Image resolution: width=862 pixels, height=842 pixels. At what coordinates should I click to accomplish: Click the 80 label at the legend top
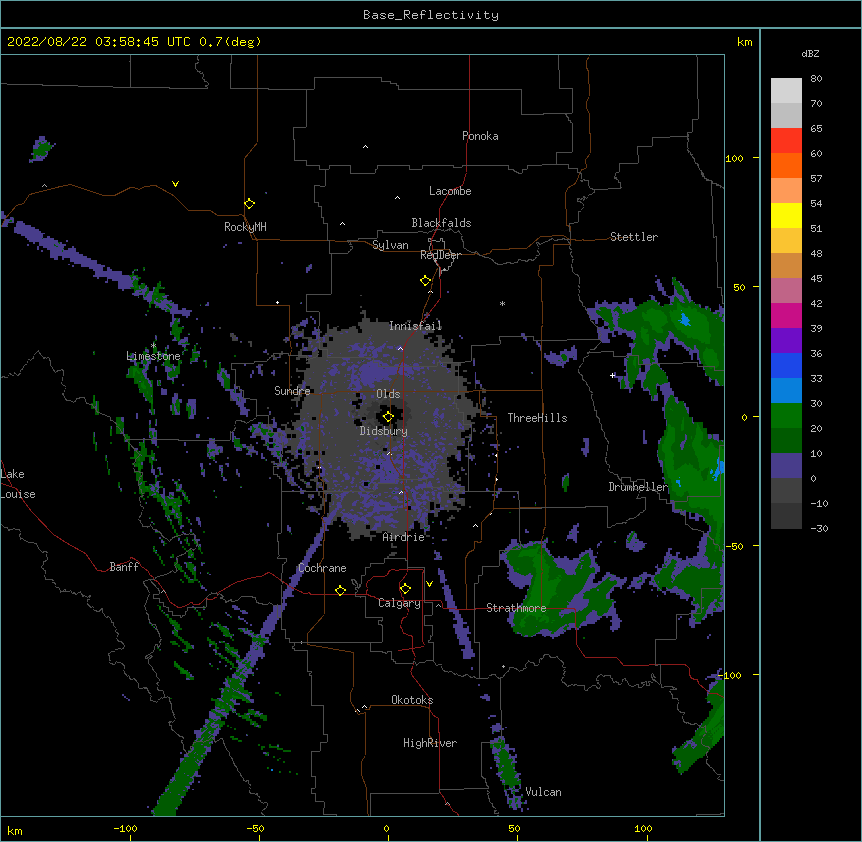(816, 79)
